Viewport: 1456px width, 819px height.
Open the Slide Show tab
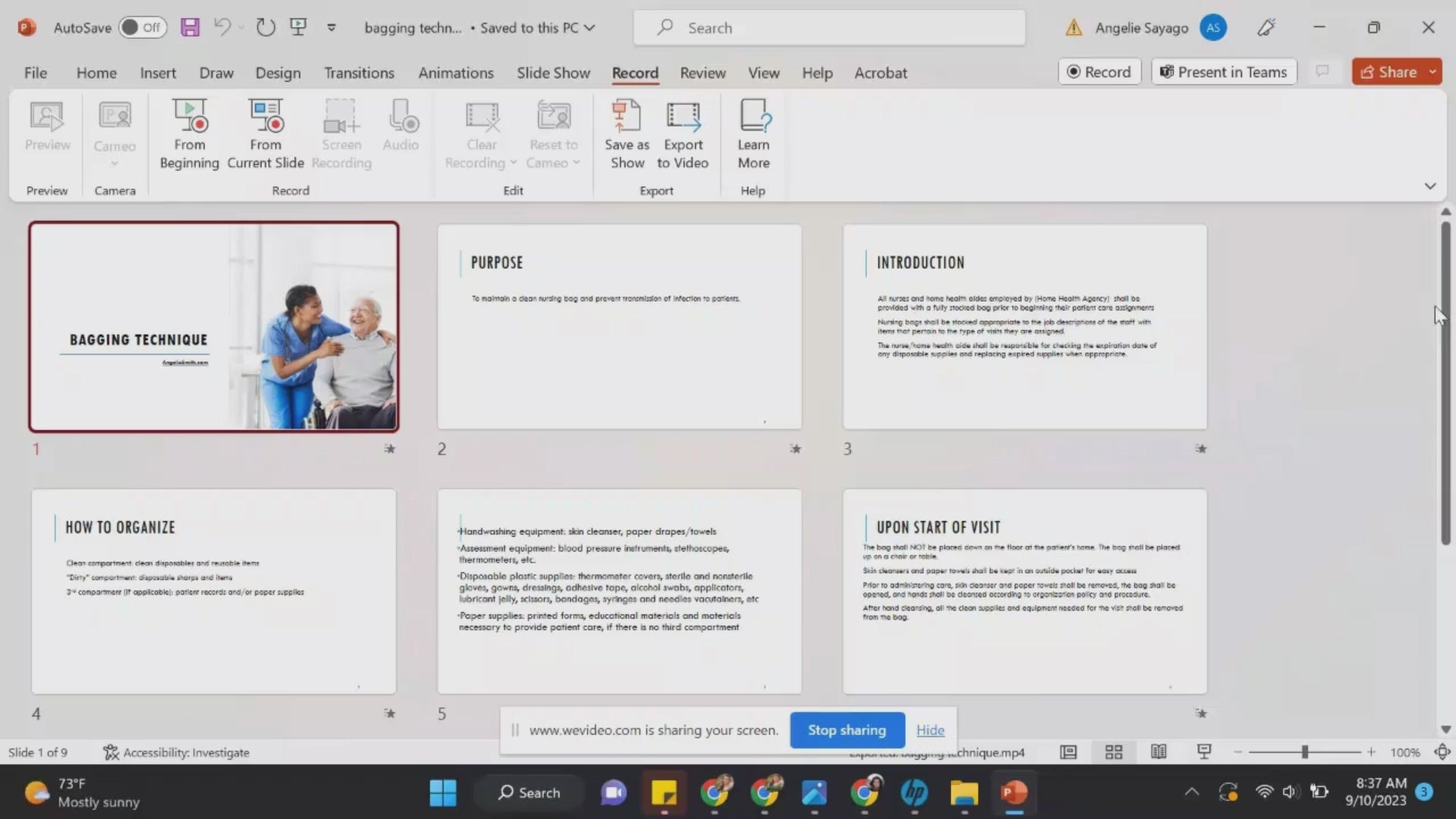[553, 72]
